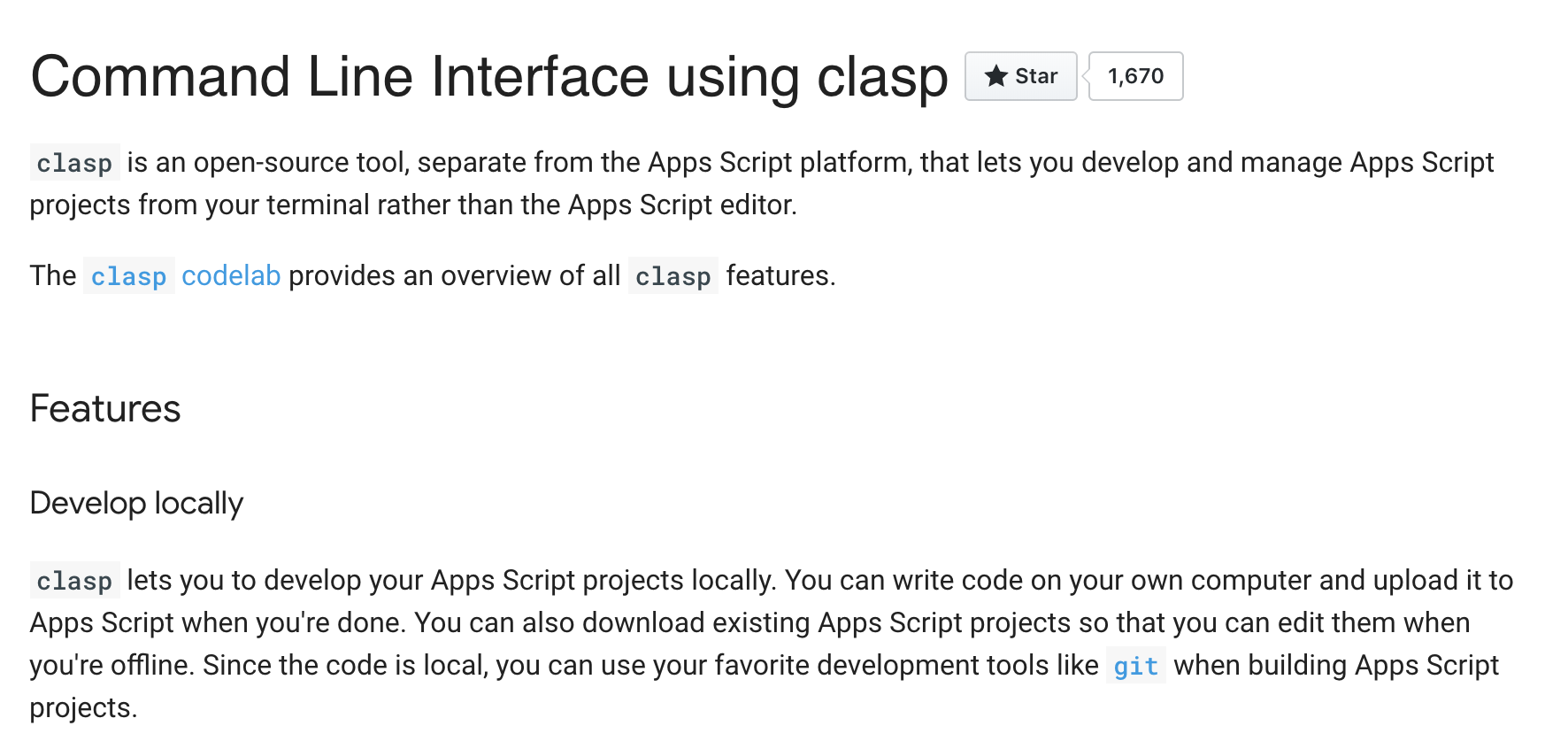Open the 1,670 stargazers count
Image resolution: width=1568 pixels, height=749 pixels.
(x=1135, y=76)
